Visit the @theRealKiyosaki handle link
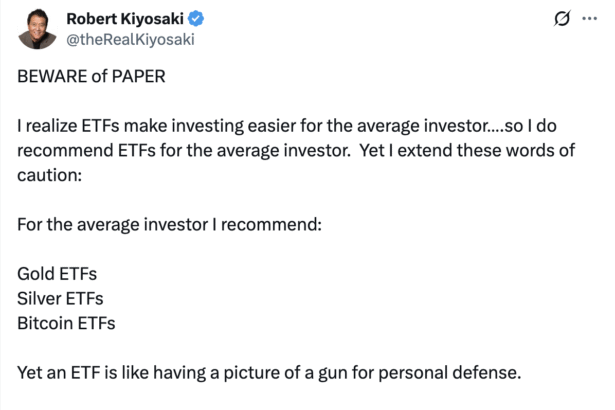The height and width of the screenshot is (410, 615). click(130, 40)
